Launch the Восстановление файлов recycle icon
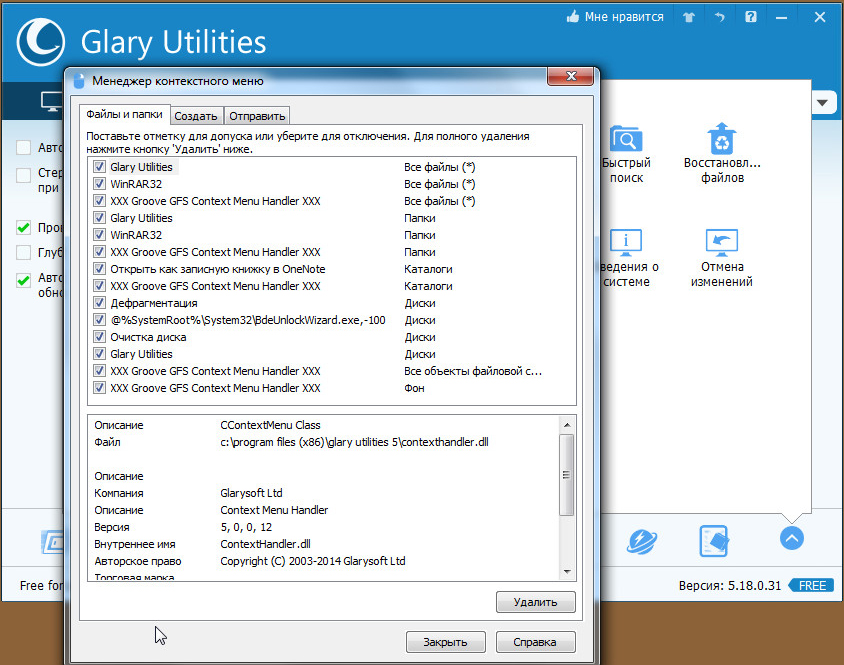The width and height of the screenshot is (844, 665). [721, 141]
